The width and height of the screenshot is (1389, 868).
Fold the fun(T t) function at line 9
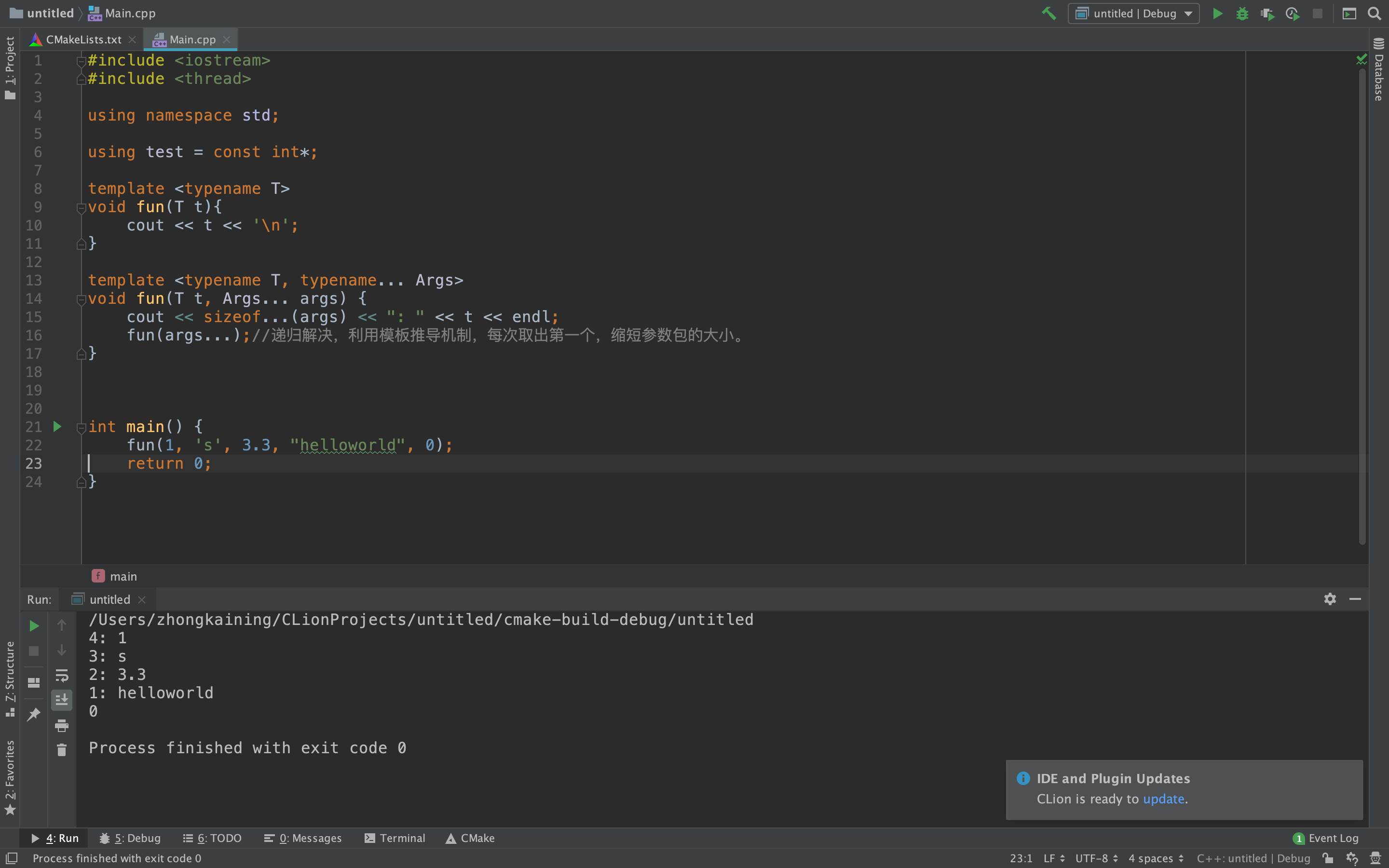pos(81,208)
